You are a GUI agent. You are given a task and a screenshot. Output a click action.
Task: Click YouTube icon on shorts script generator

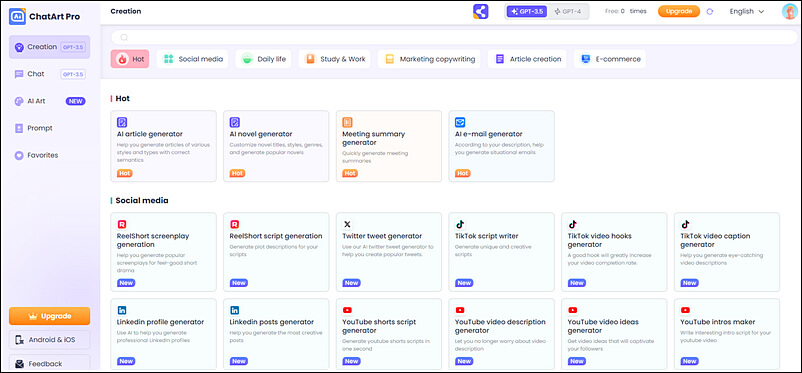click(x=347, y=310)
